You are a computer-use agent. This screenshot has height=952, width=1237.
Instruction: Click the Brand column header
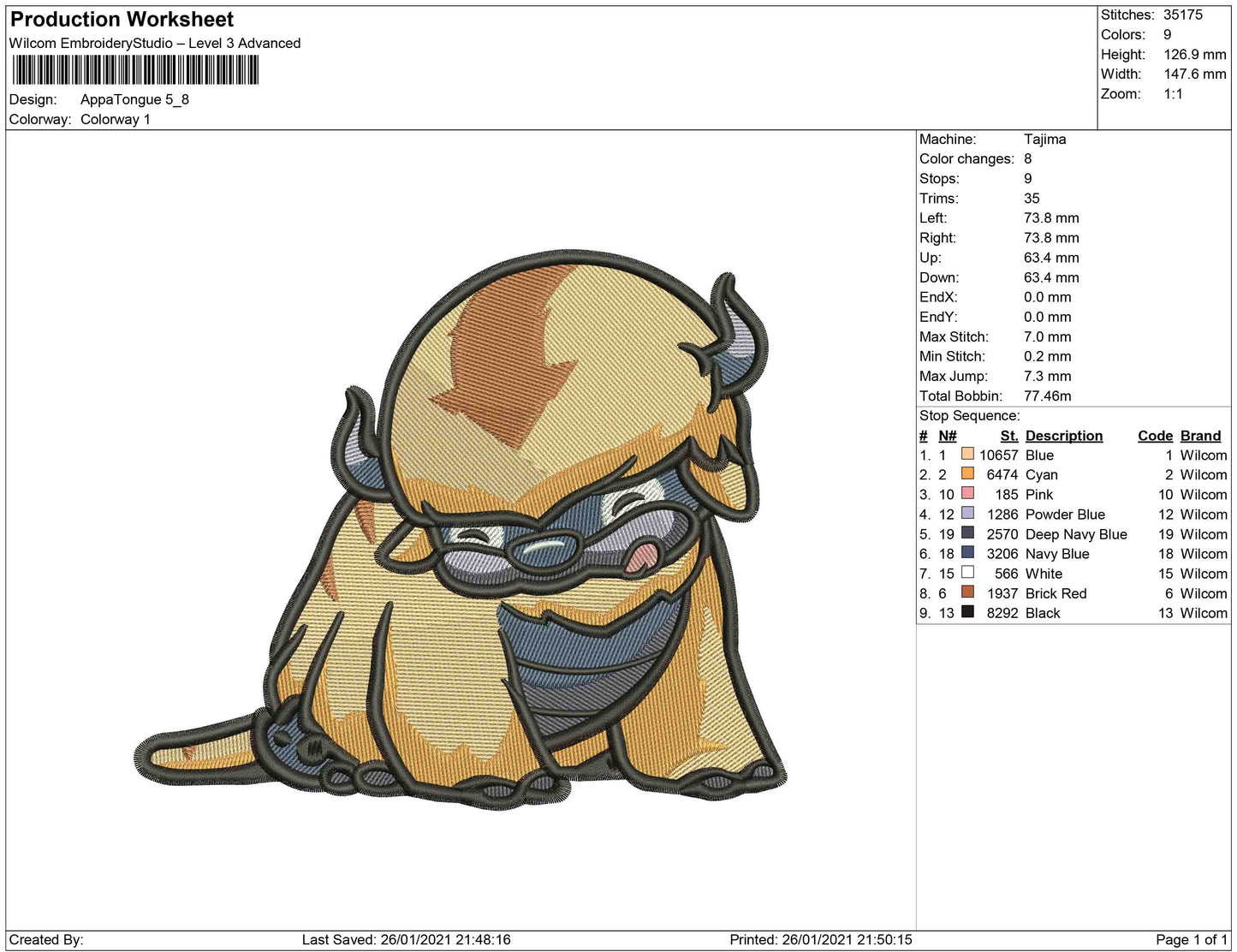click(x=1200, y=436)
